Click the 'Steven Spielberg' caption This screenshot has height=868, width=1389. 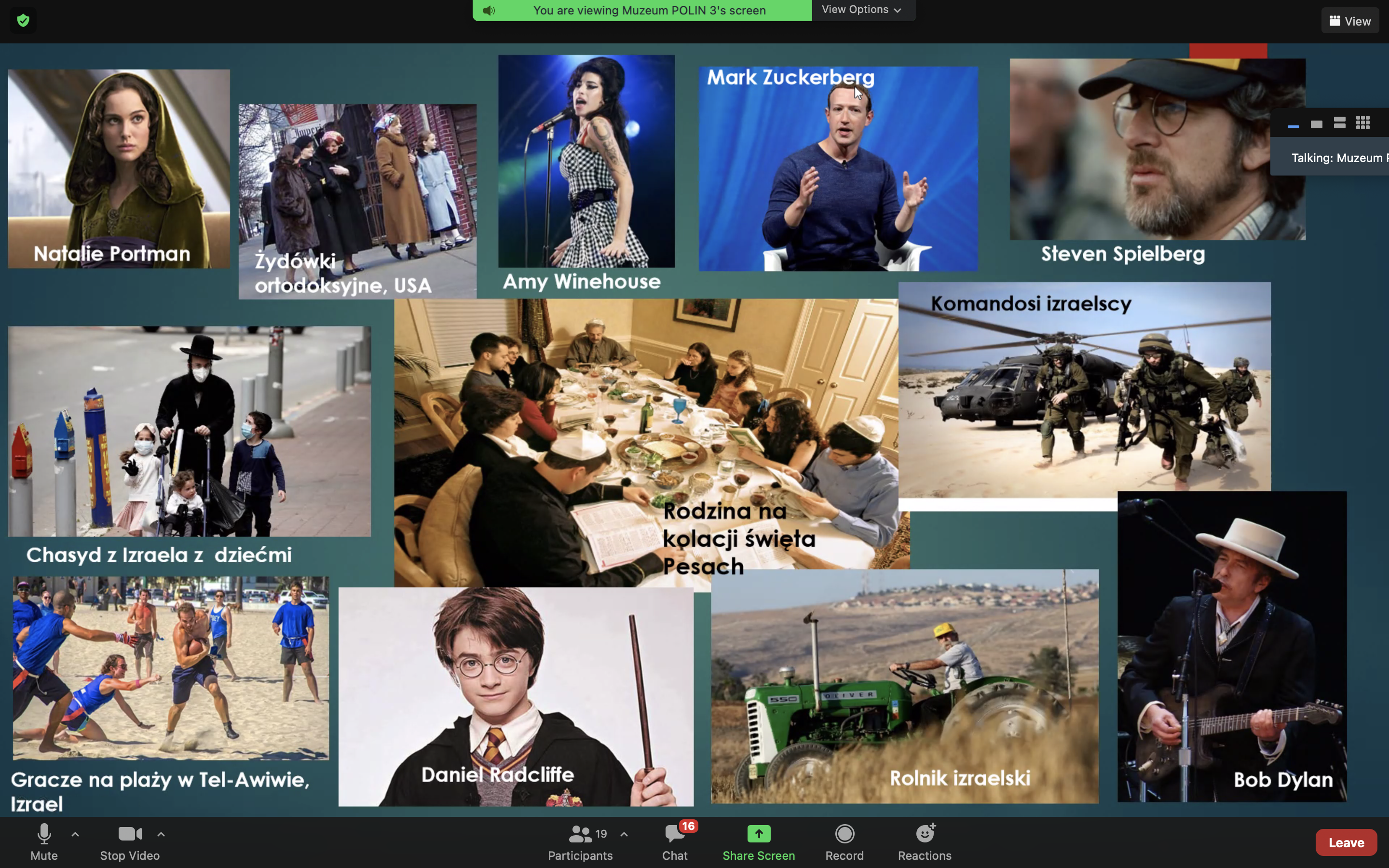[1123, 254]
